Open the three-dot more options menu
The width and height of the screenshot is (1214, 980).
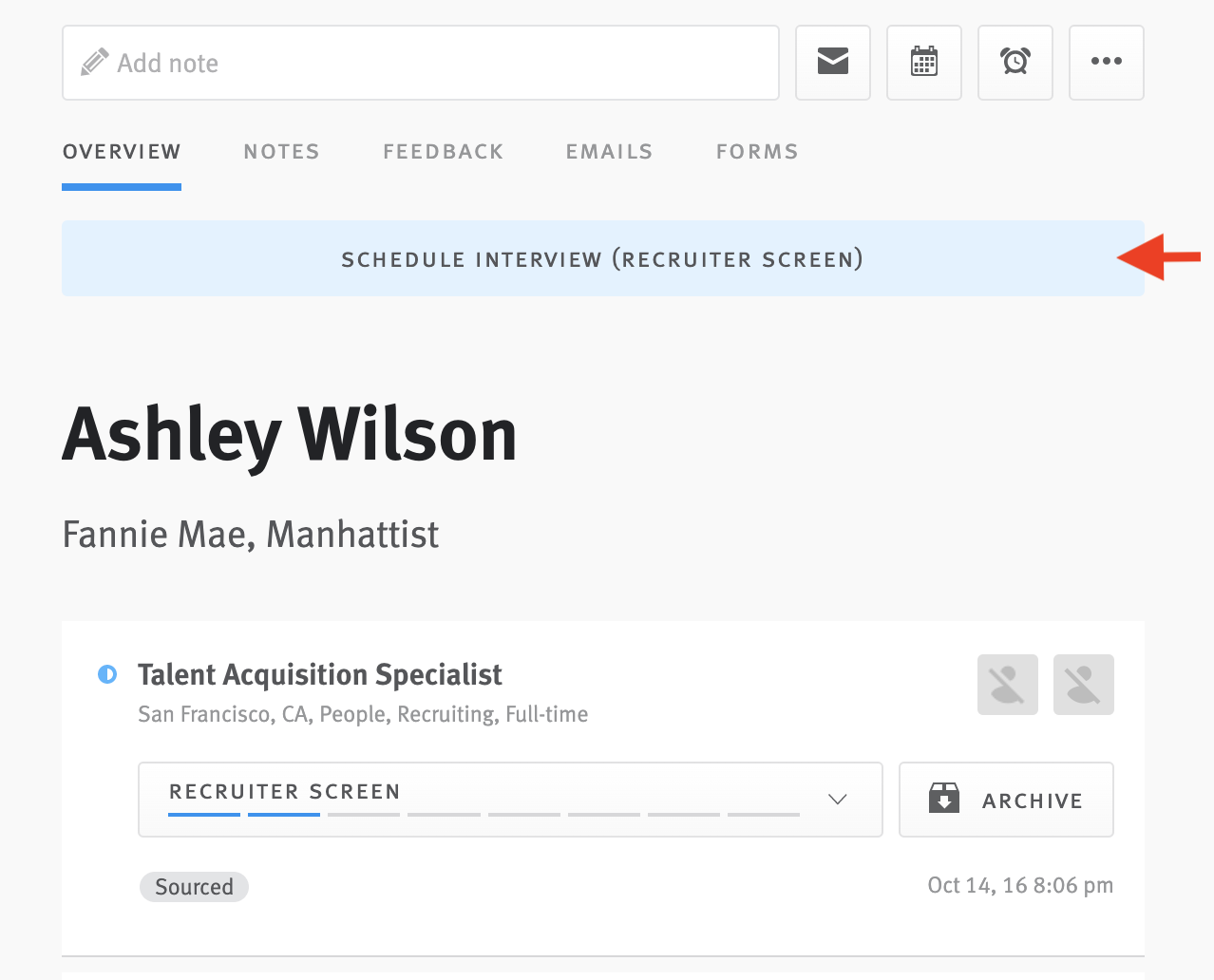tap(1106, 63)
